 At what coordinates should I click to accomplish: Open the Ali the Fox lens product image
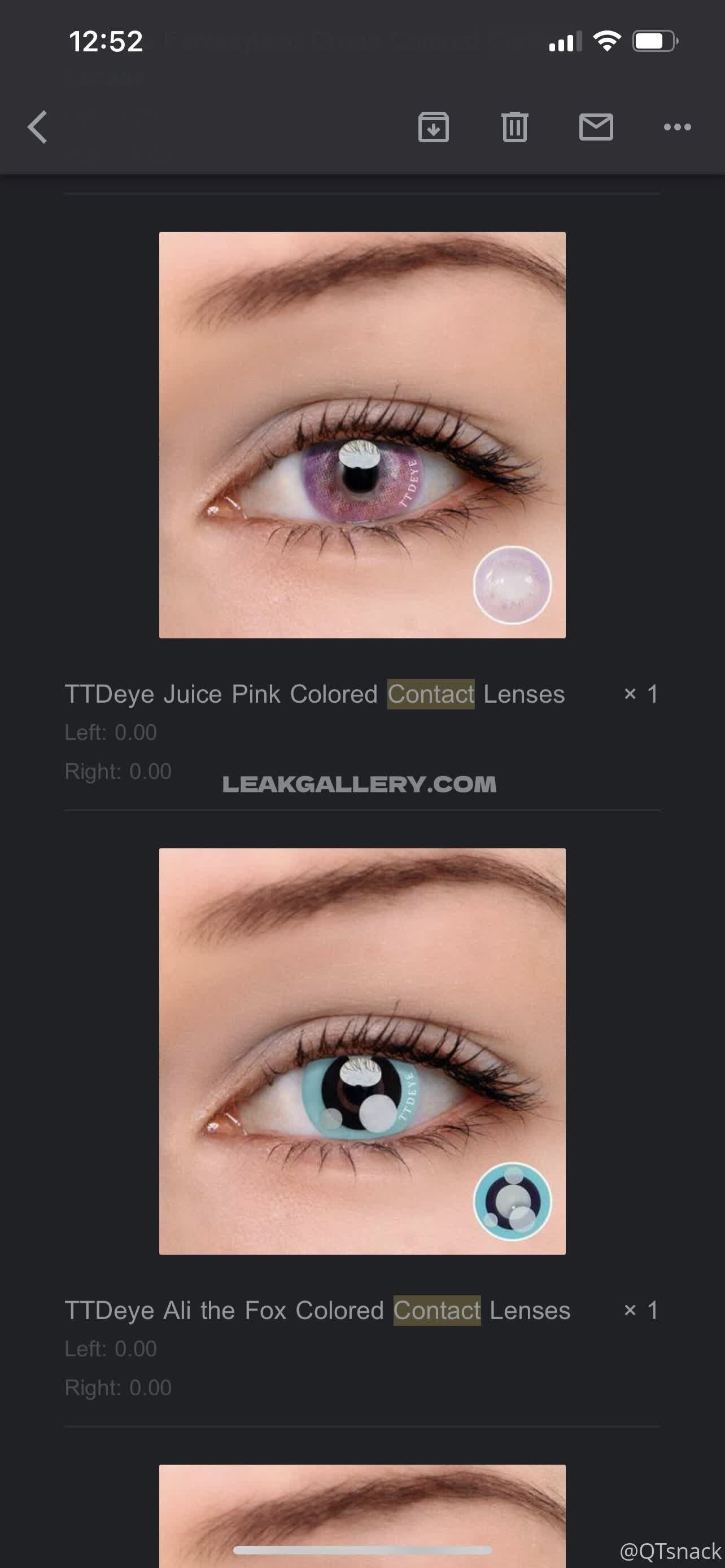coord(362,1051)
